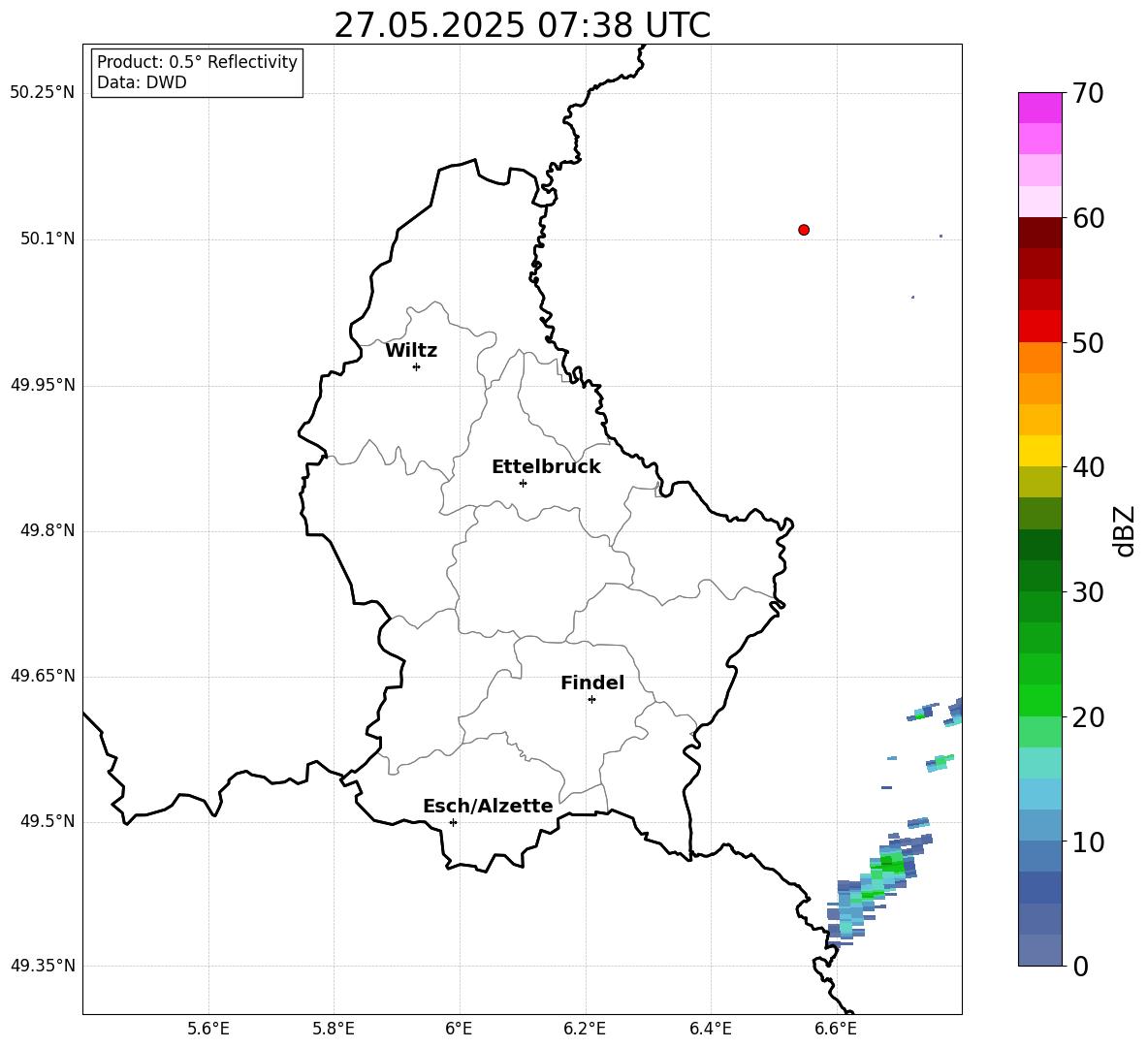Click the 49.35°N latitude label
Image resolution: width=1148 pixels, height=1048 pixels.
pos(43,966)
